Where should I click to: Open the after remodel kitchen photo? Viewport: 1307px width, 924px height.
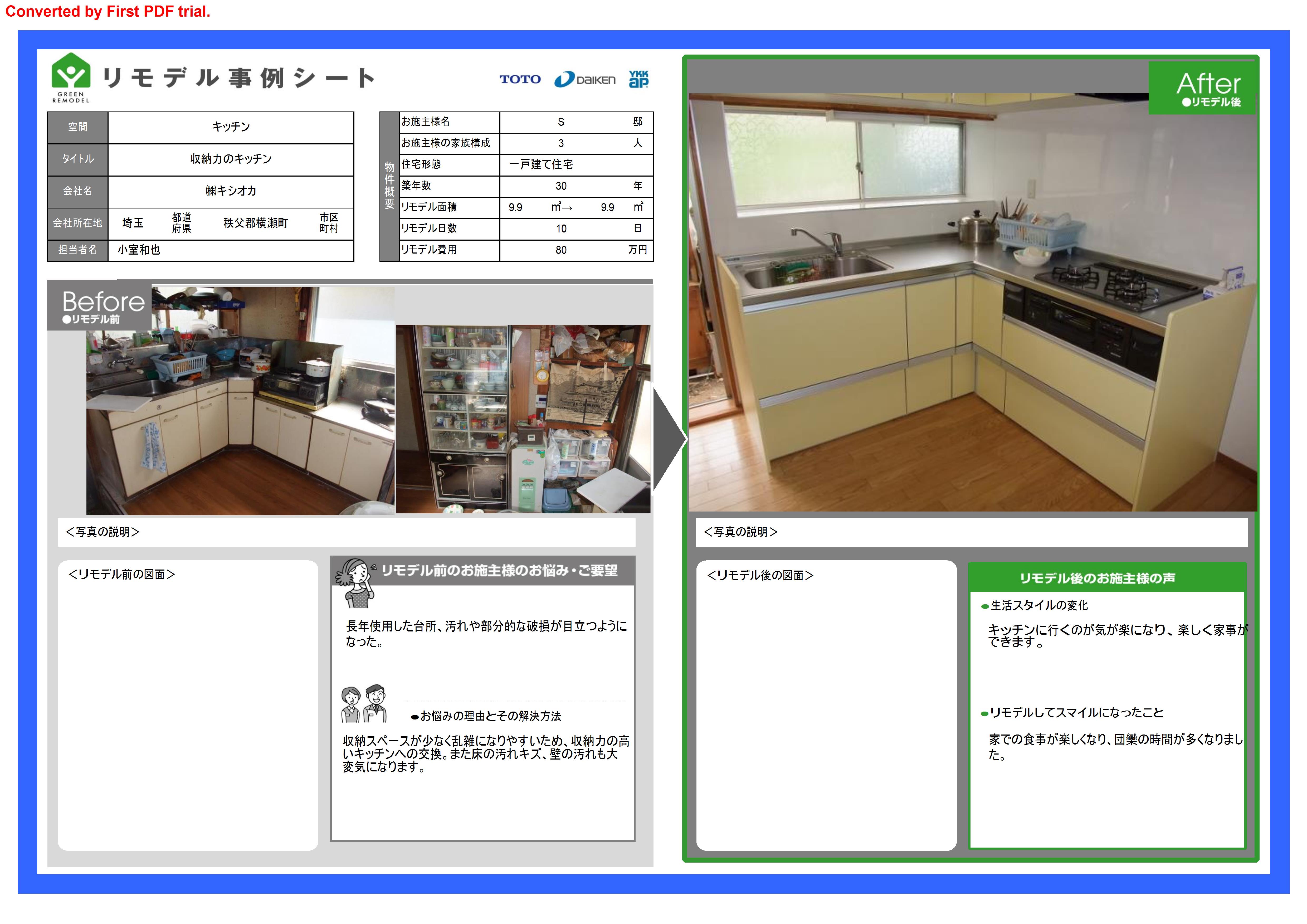tap(972, 302)
